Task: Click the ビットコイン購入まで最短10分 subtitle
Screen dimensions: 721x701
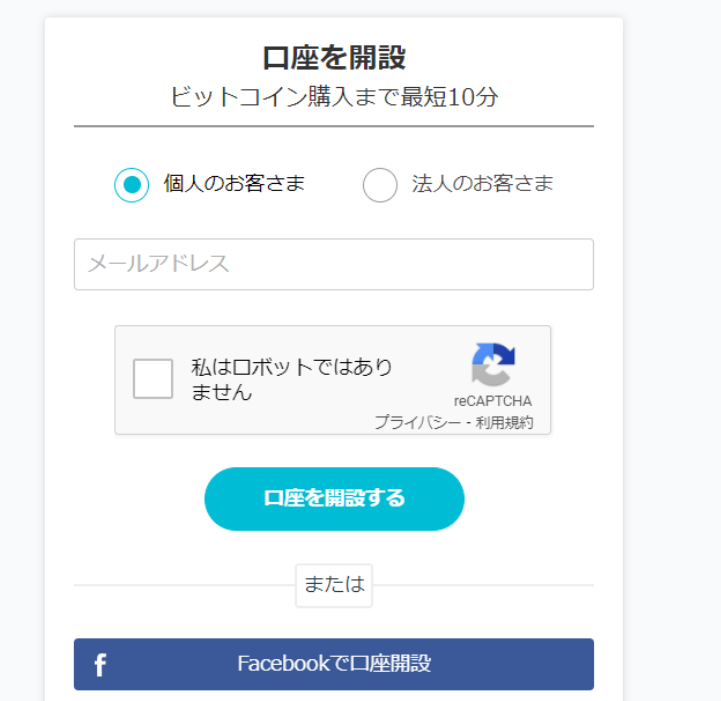Action: click(x=334, y=97)
